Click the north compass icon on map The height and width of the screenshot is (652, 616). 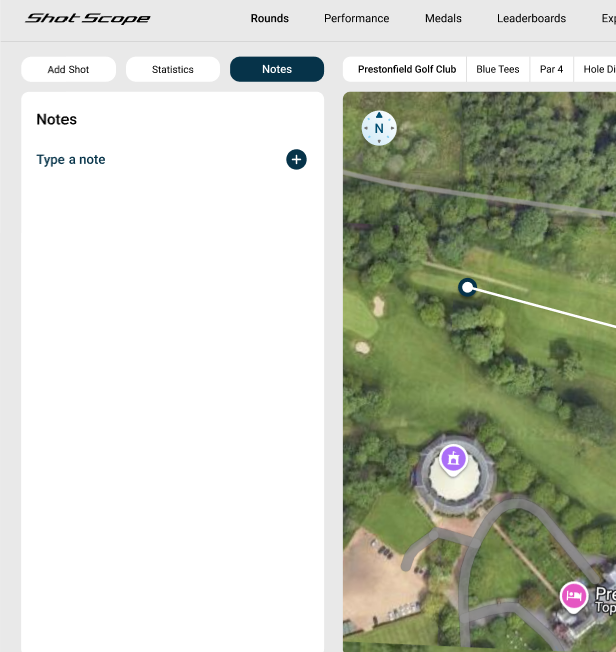coord(379,128)
